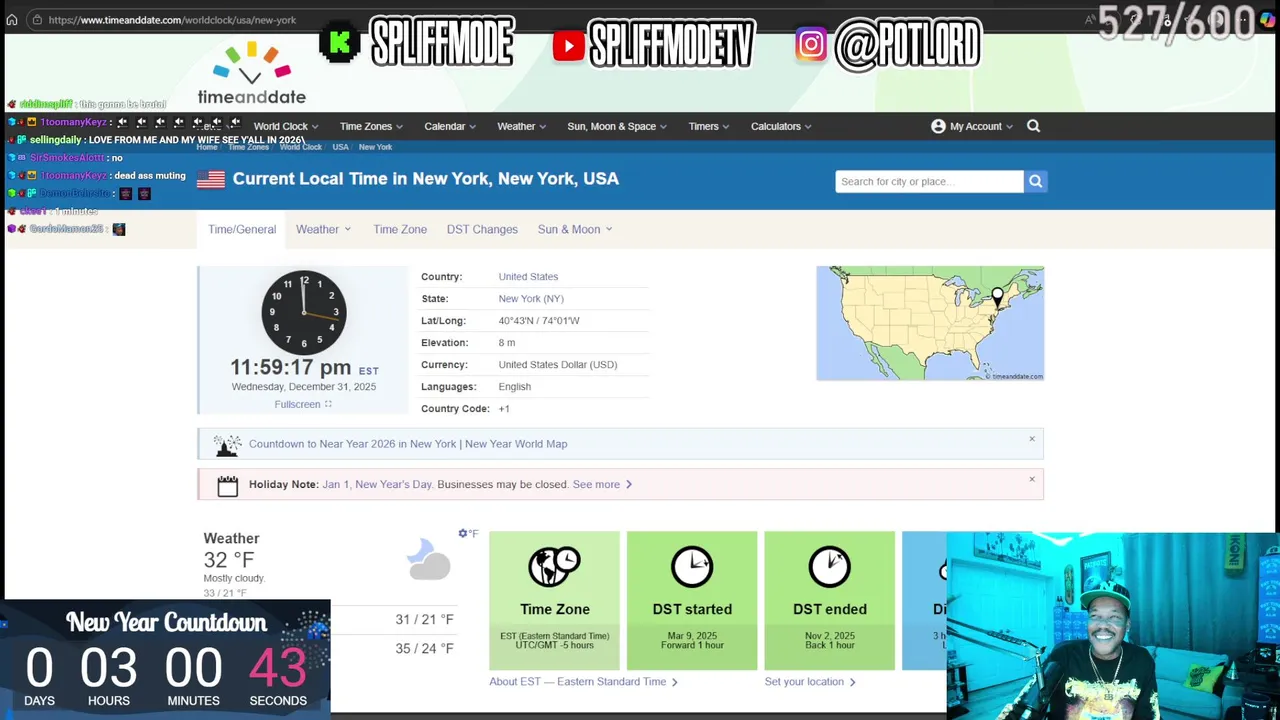
Task: Click the Wednesday, December 31, 2025 date
Action: 304,387
